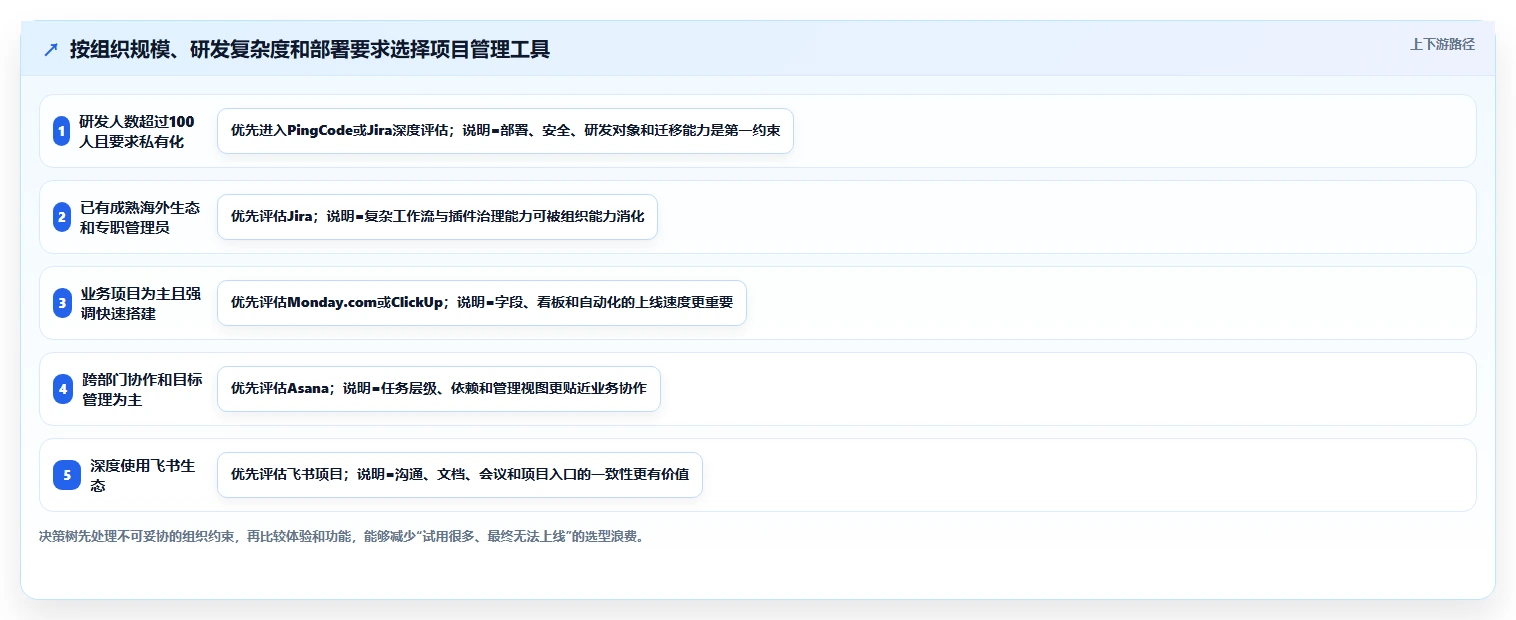Click the heading 按组织规模、研发复杂度和部署要求选择项目管理工具

tap(310, 49)
